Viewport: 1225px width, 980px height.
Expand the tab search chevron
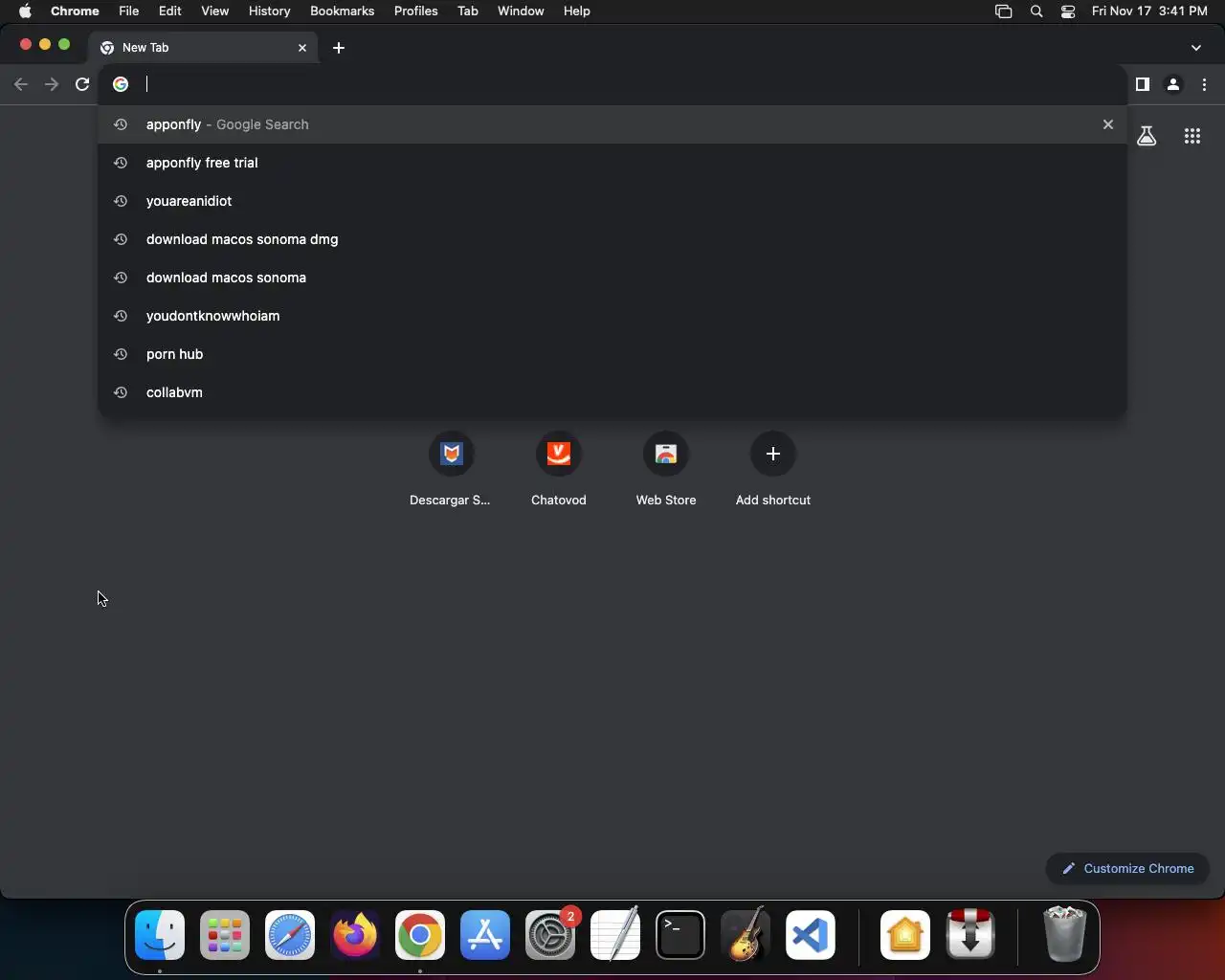(x=1196, y=48)
